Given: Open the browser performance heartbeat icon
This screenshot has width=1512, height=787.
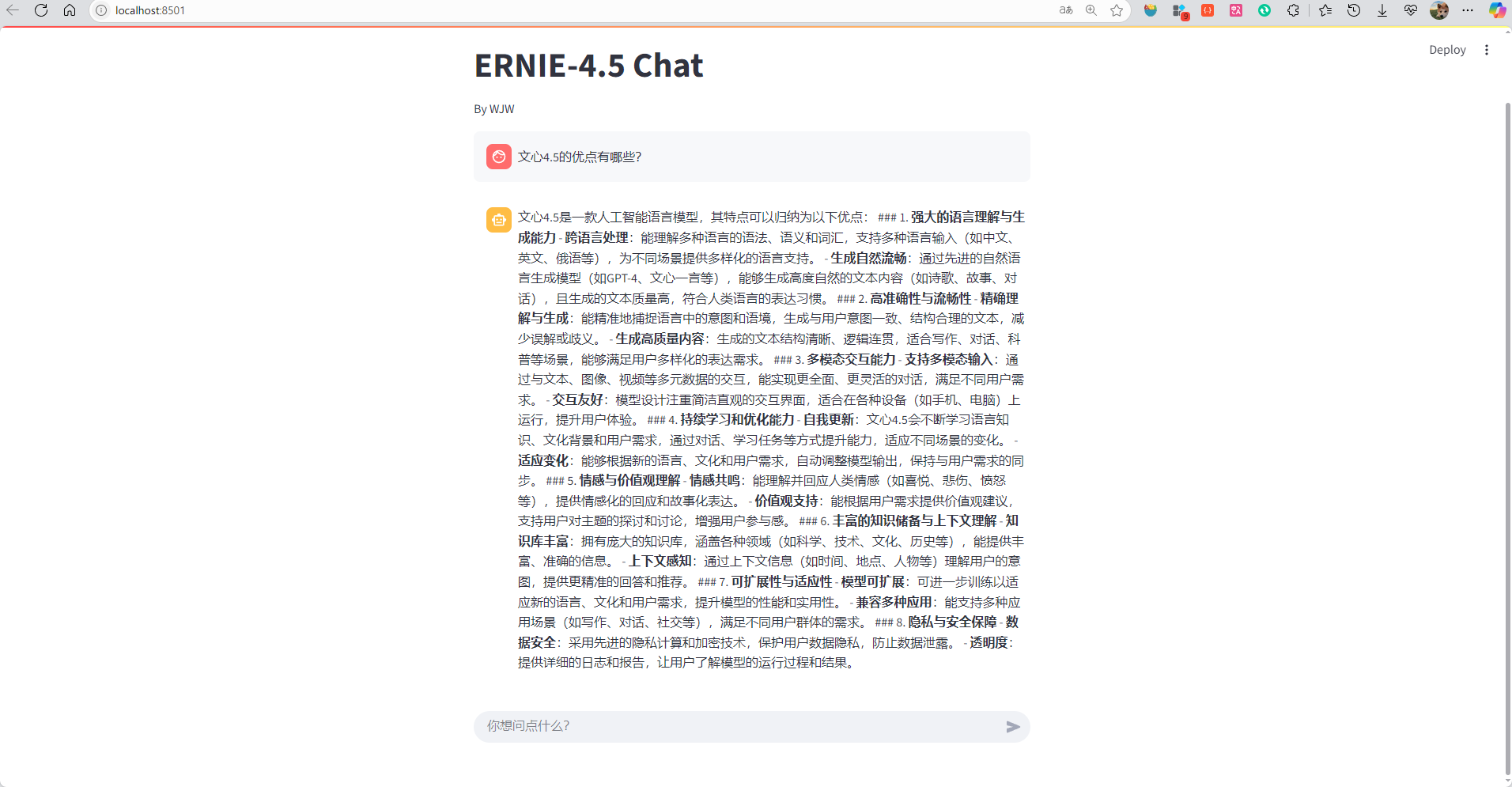Looking at the screenshot, I should coord(1411,10).
